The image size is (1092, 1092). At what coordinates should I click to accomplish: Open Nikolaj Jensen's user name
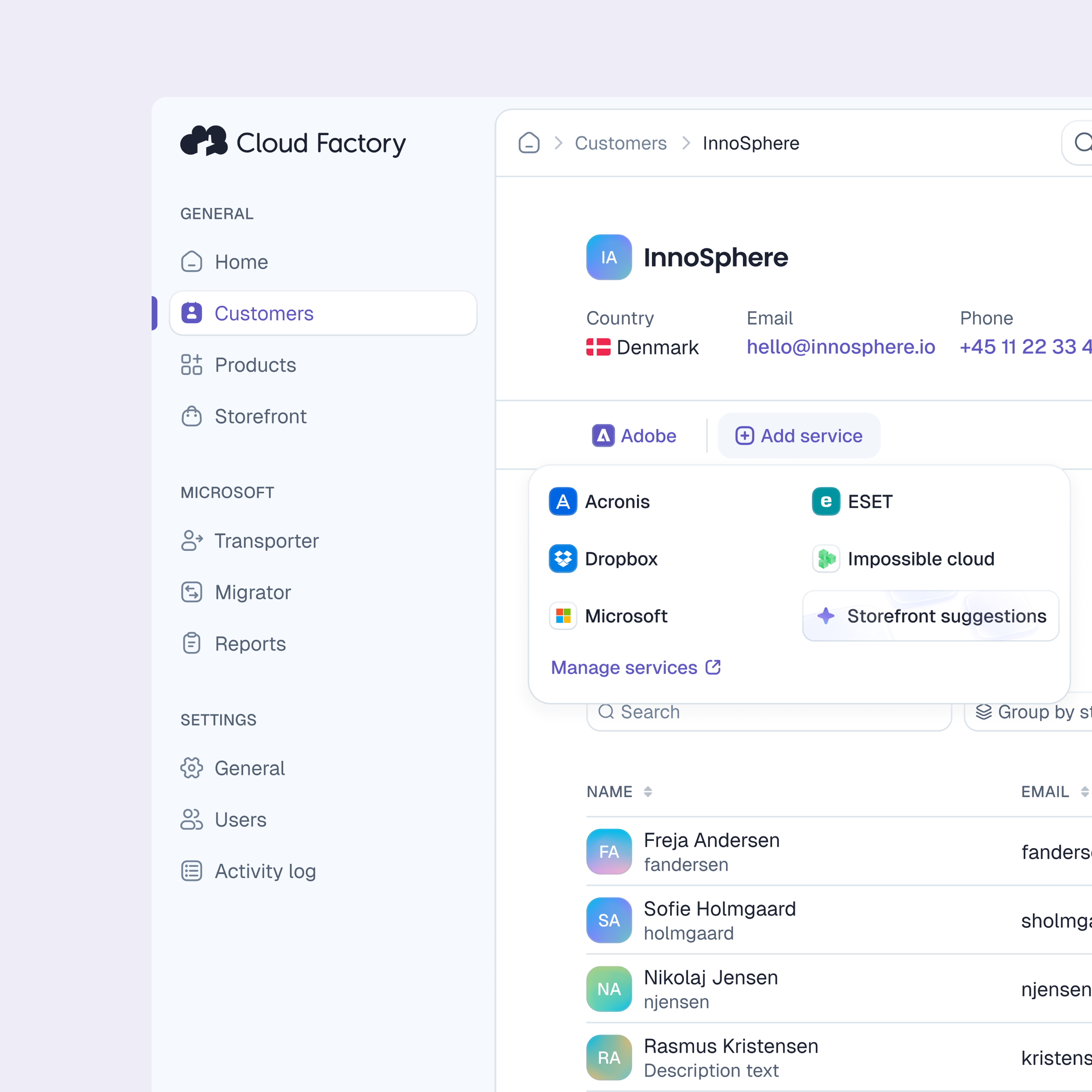(x=711, y=977)
